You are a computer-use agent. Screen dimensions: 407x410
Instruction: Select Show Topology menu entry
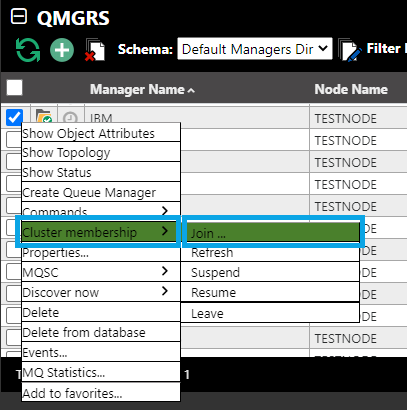[x=101, y=152]
